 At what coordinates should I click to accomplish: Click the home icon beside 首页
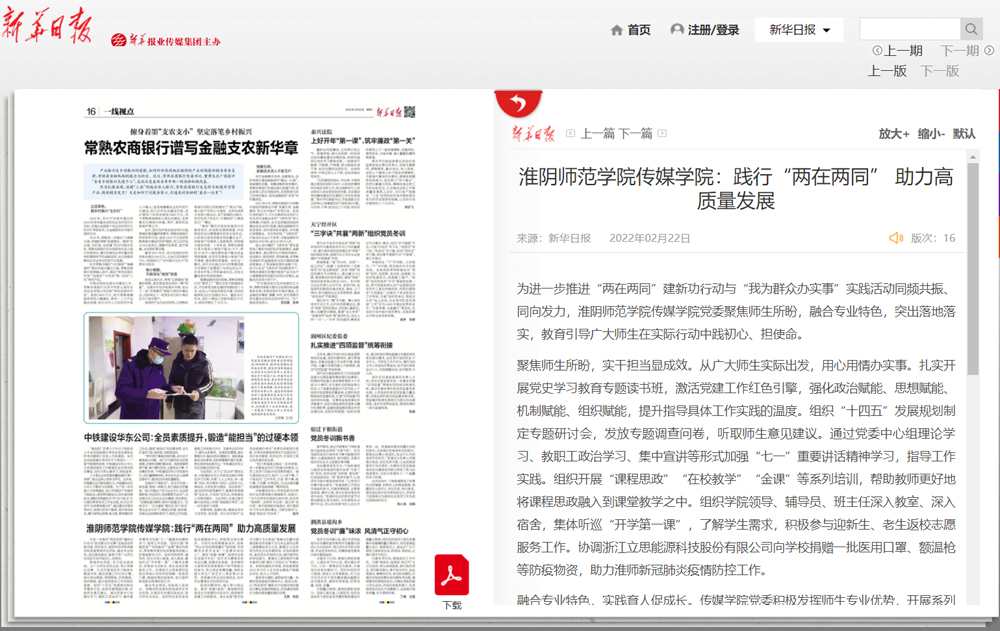[x=617, y=30]
